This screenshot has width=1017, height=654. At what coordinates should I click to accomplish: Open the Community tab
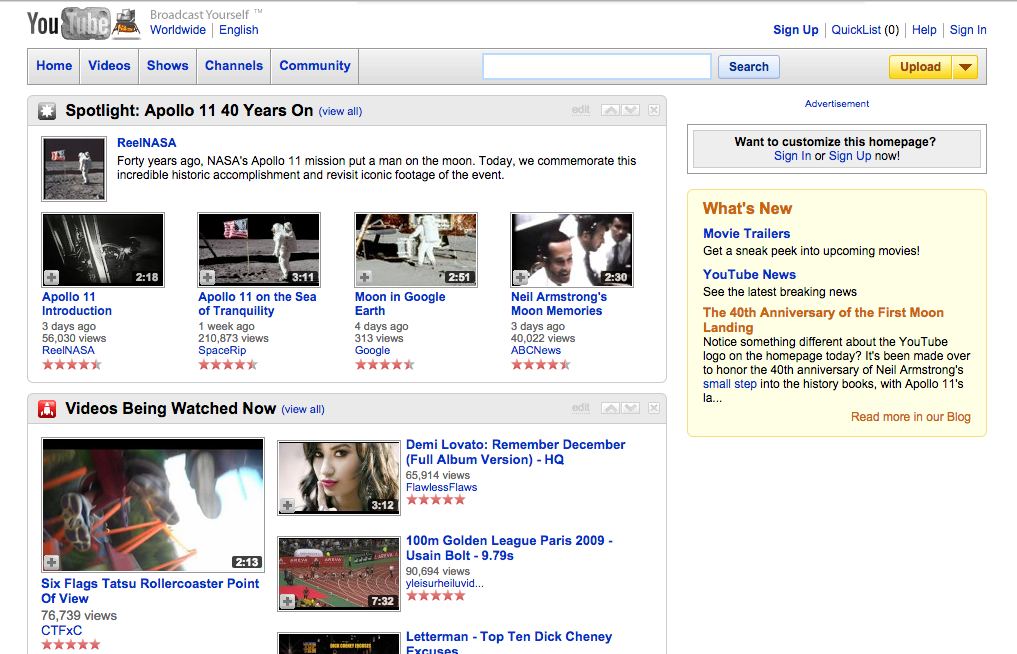coord(315,66)
